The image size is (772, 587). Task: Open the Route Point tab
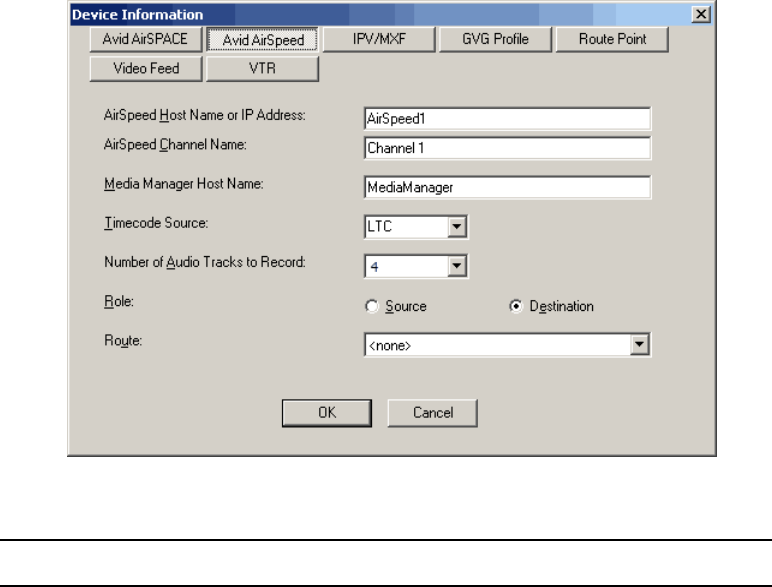point(612,39)
